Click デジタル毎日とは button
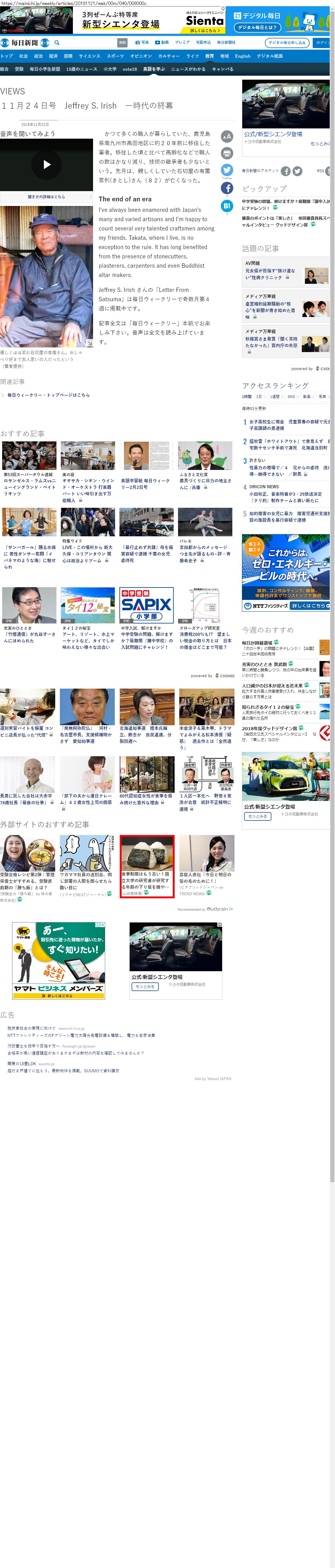Viewport: 335px width, 1568px height. [257, 27]
